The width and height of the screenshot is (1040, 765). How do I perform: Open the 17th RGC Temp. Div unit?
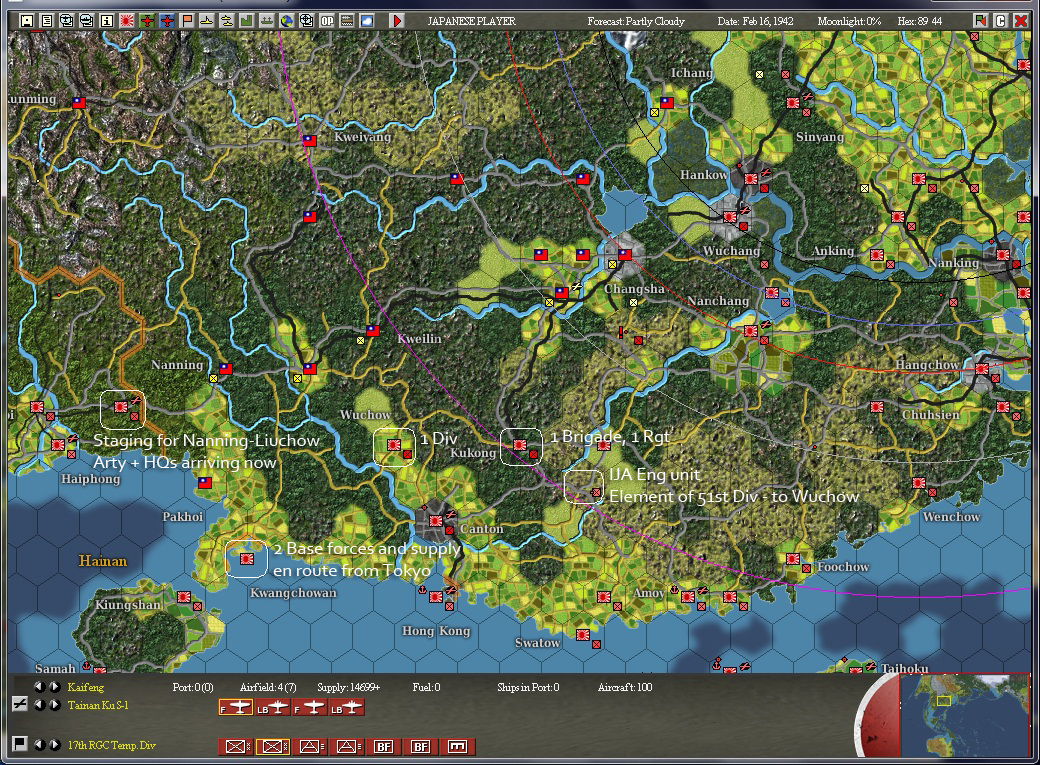click(111, 745)
